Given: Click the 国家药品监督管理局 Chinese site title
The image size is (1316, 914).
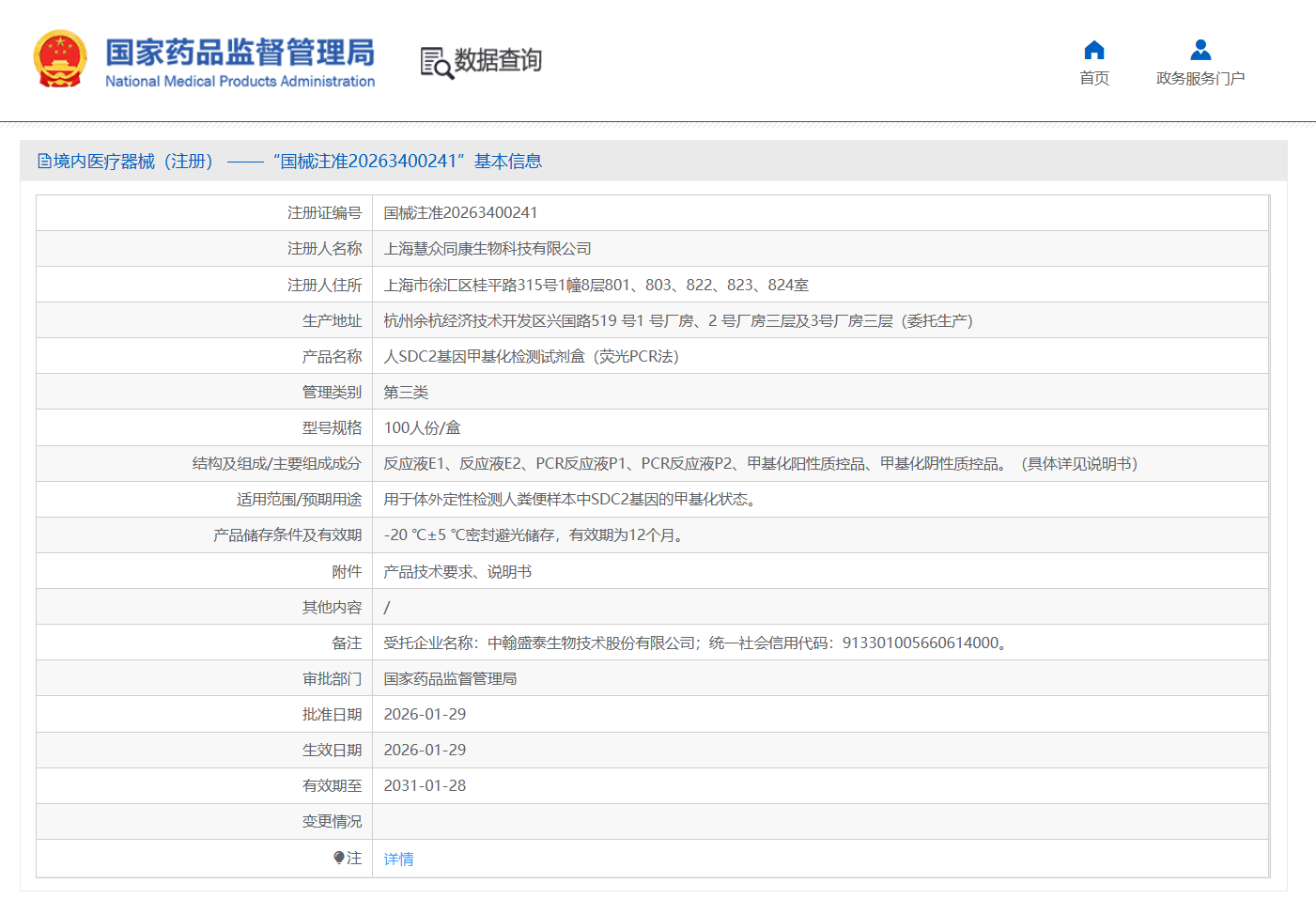Looking at the screenshot, I should 240,53.
